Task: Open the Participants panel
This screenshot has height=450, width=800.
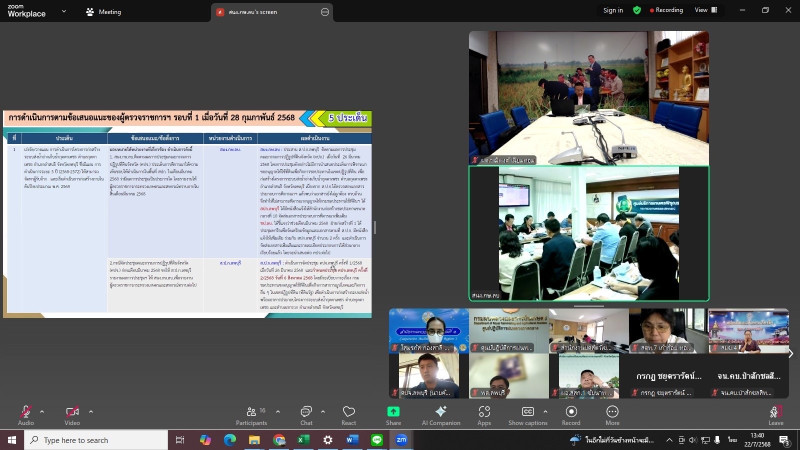Action: pyautogui.click(x=251, y=412)
